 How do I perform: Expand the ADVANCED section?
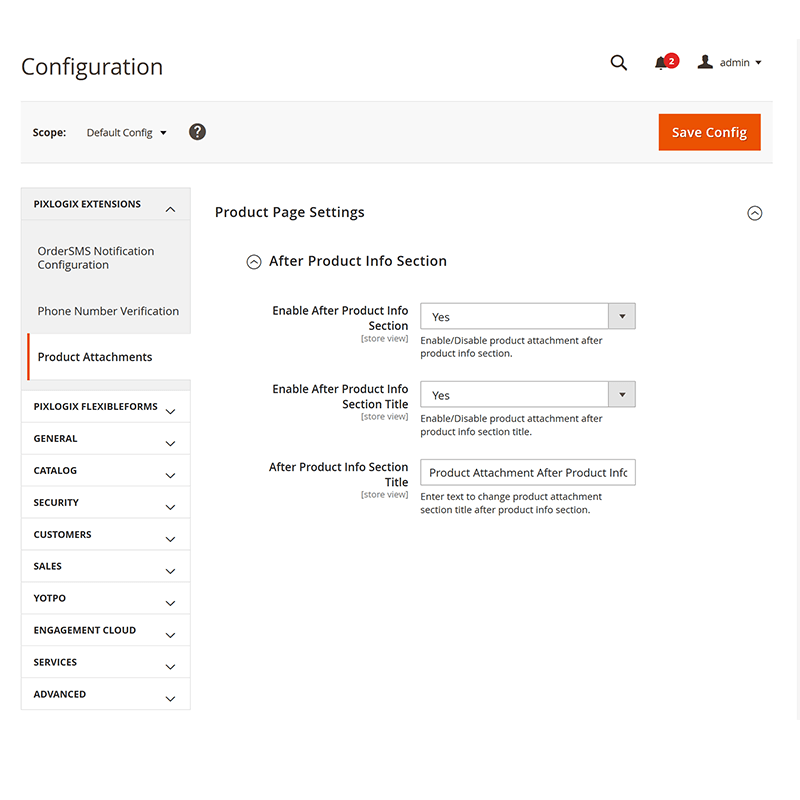(105, 694)
